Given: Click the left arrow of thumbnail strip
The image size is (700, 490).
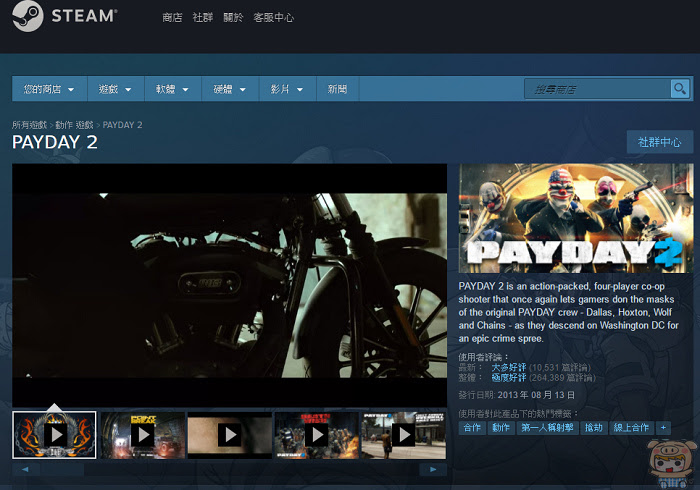Looking at the screenshot, I should (25, 469).
